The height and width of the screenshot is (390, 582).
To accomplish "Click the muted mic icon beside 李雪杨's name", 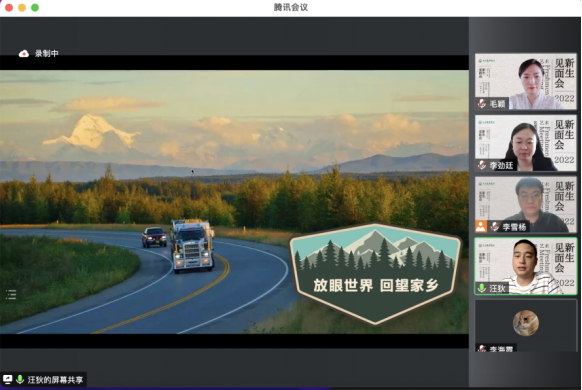I will tap(494, 226).
